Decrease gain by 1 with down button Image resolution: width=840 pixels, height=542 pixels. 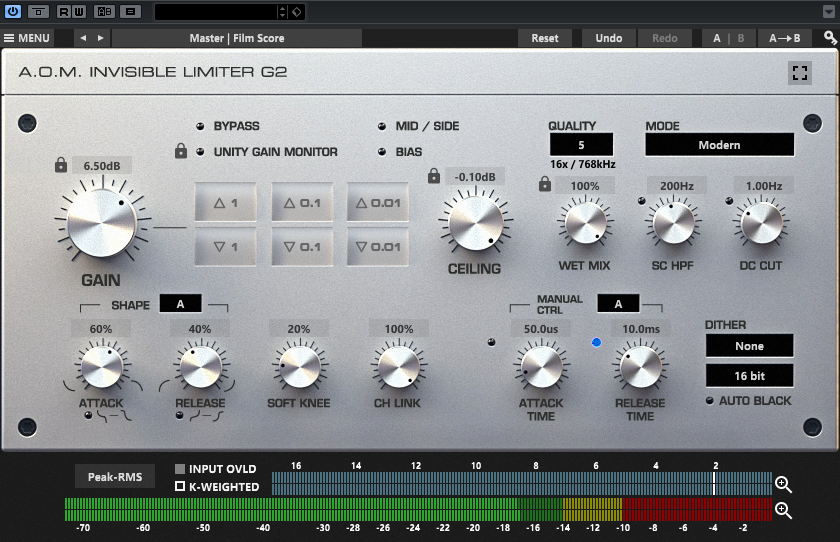[226, 247]
